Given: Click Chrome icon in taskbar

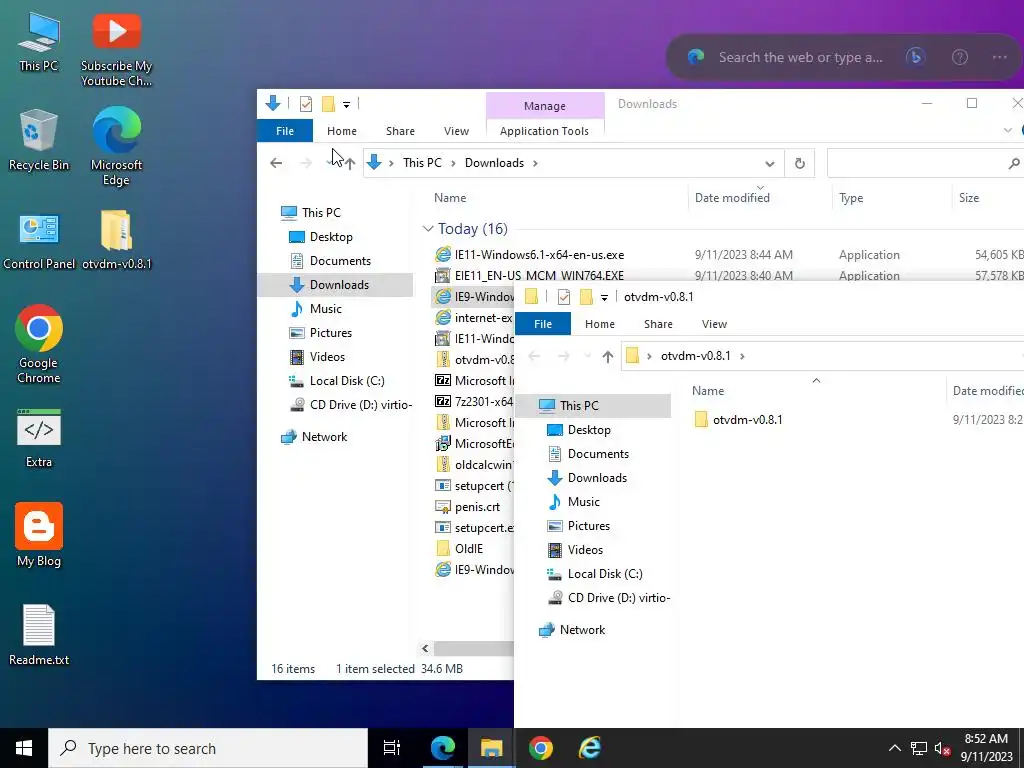Looking at the screenshot, I should pyautogui.click(x=541, y=748).
